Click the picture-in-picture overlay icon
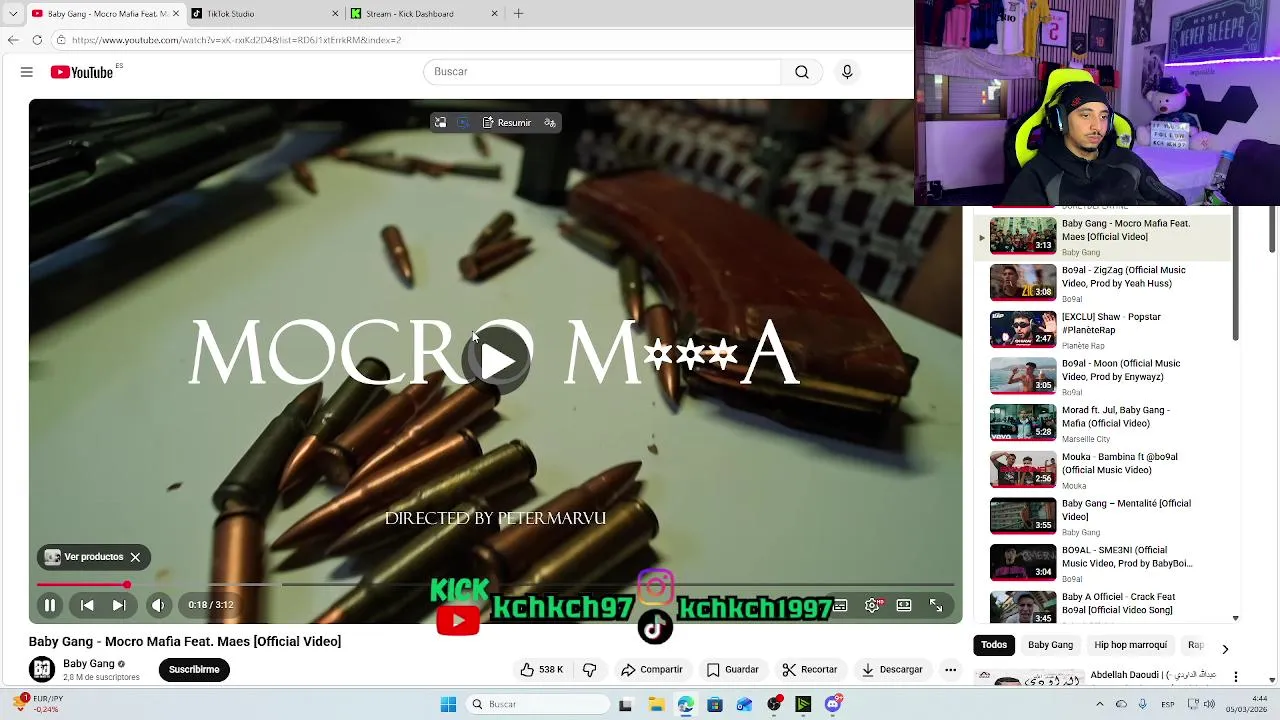Image resolution: width=1280 pixels, height=720 pixels. coord(440,122)
